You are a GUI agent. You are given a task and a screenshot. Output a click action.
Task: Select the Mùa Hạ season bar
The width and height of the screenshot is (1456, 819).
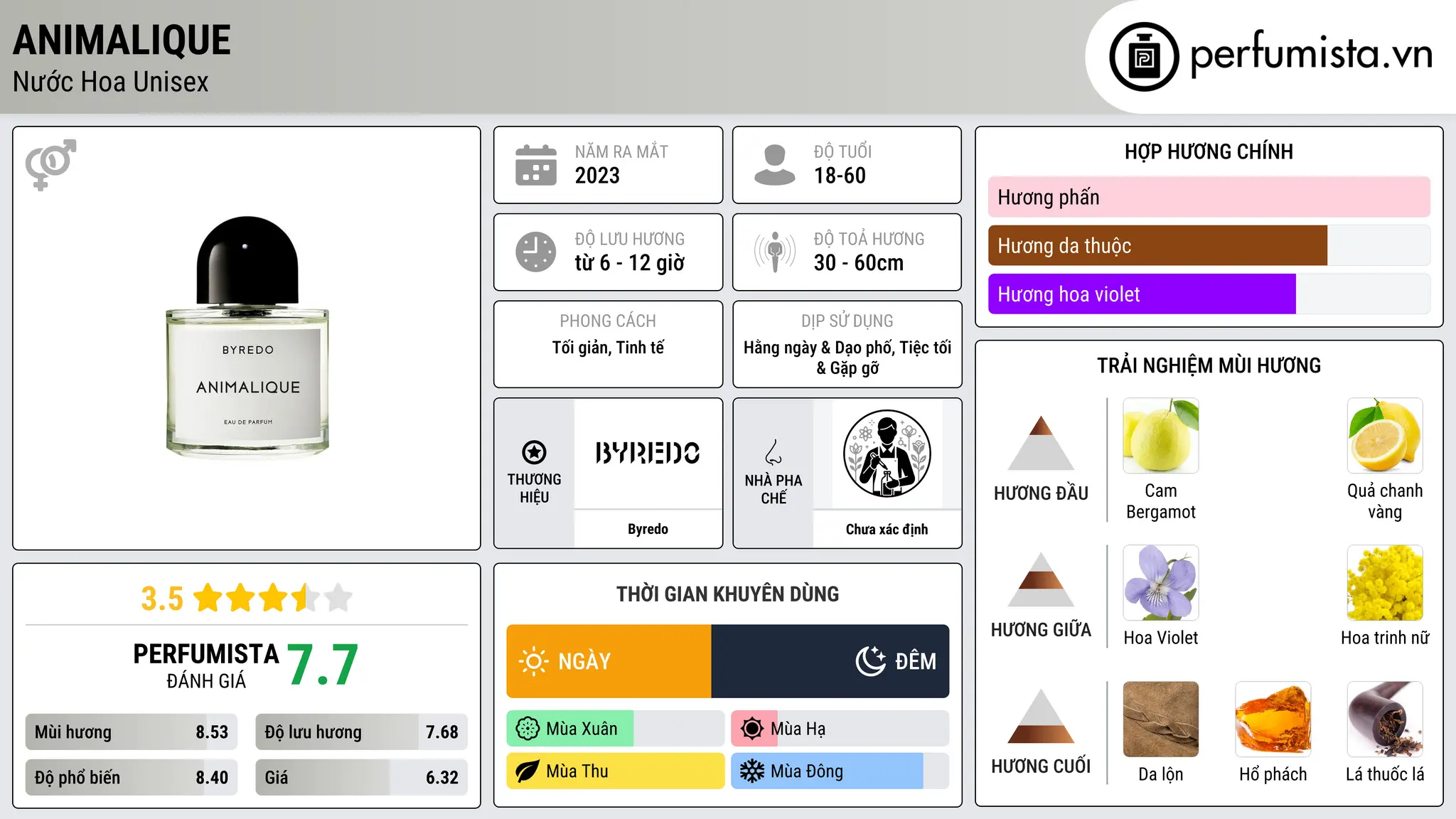point(840,729)
